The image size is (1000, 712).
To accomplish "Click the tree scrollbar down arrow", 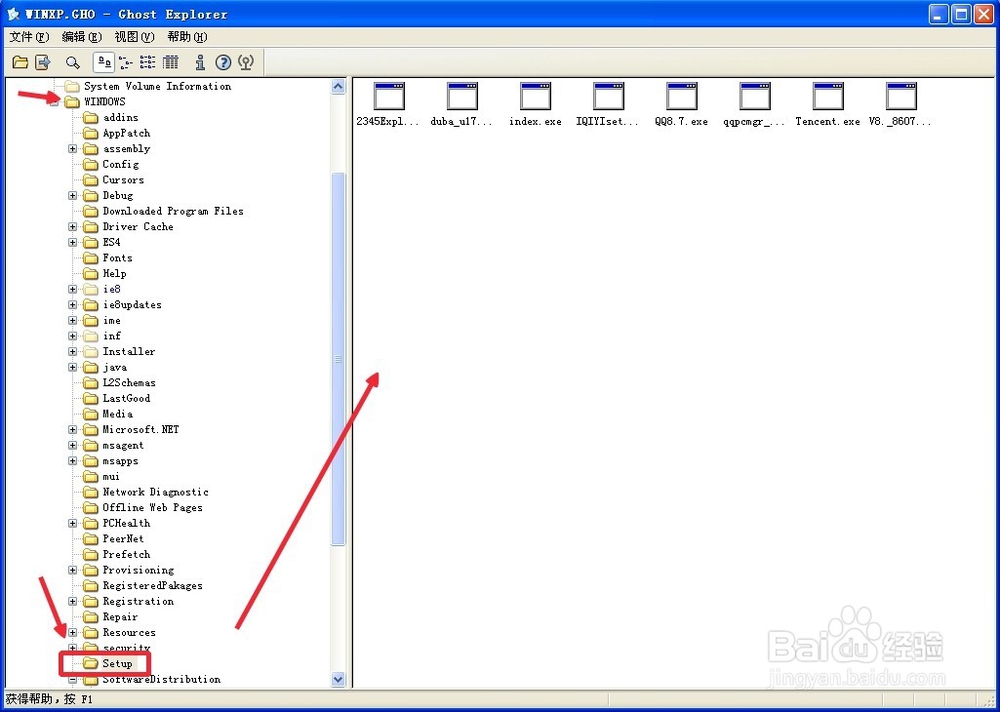I will [339, 679].
